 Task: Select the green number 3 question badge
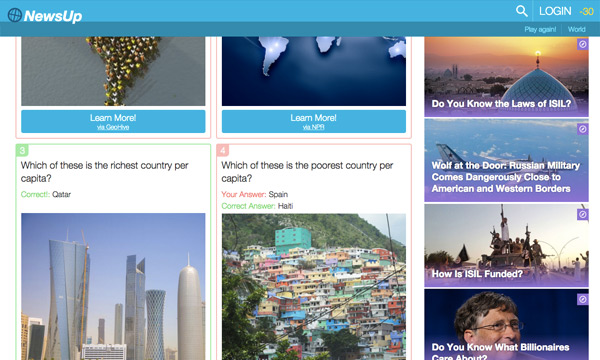[x=22, y=150]
